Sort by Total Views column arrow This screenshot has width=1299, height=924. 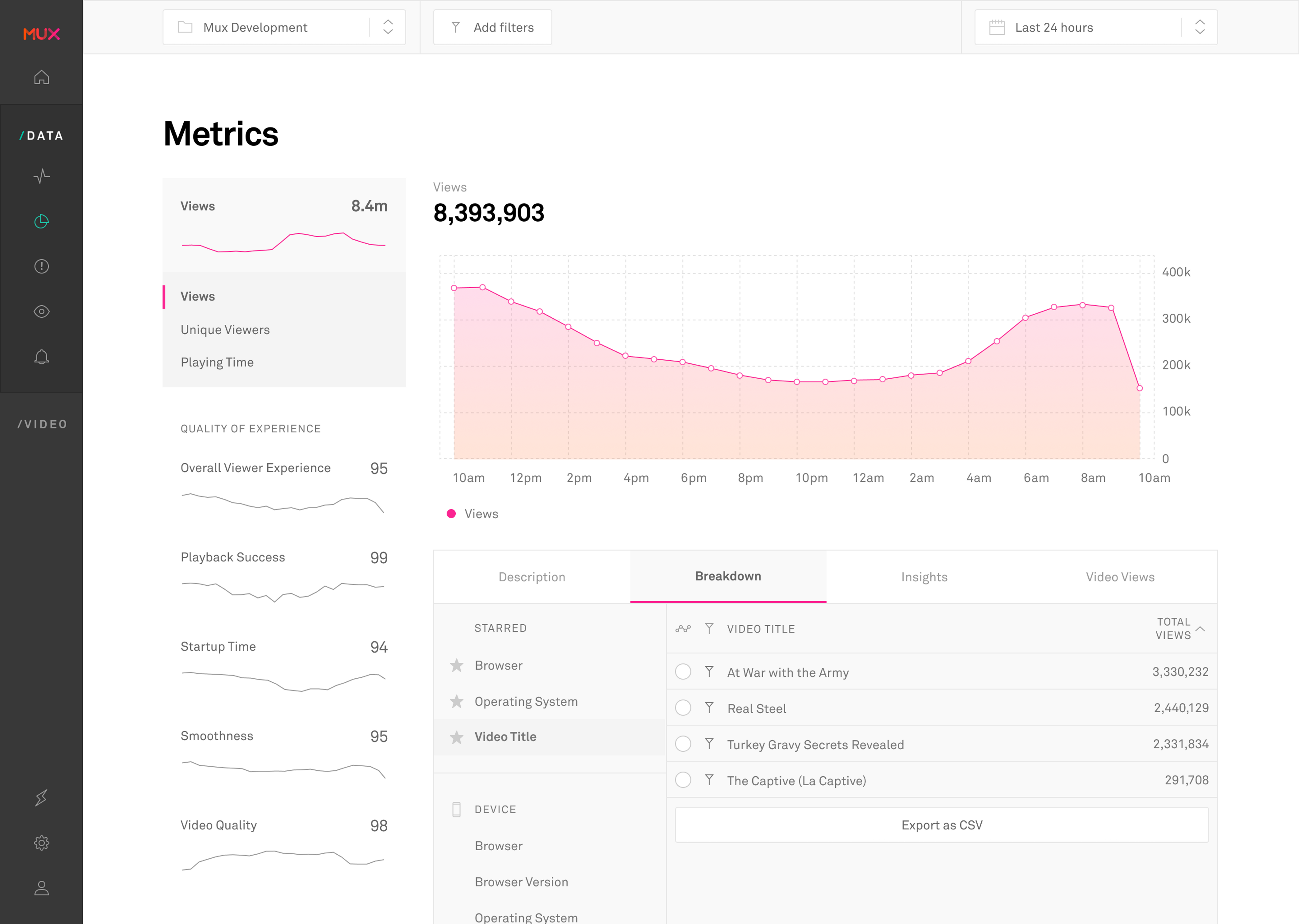1200,629
